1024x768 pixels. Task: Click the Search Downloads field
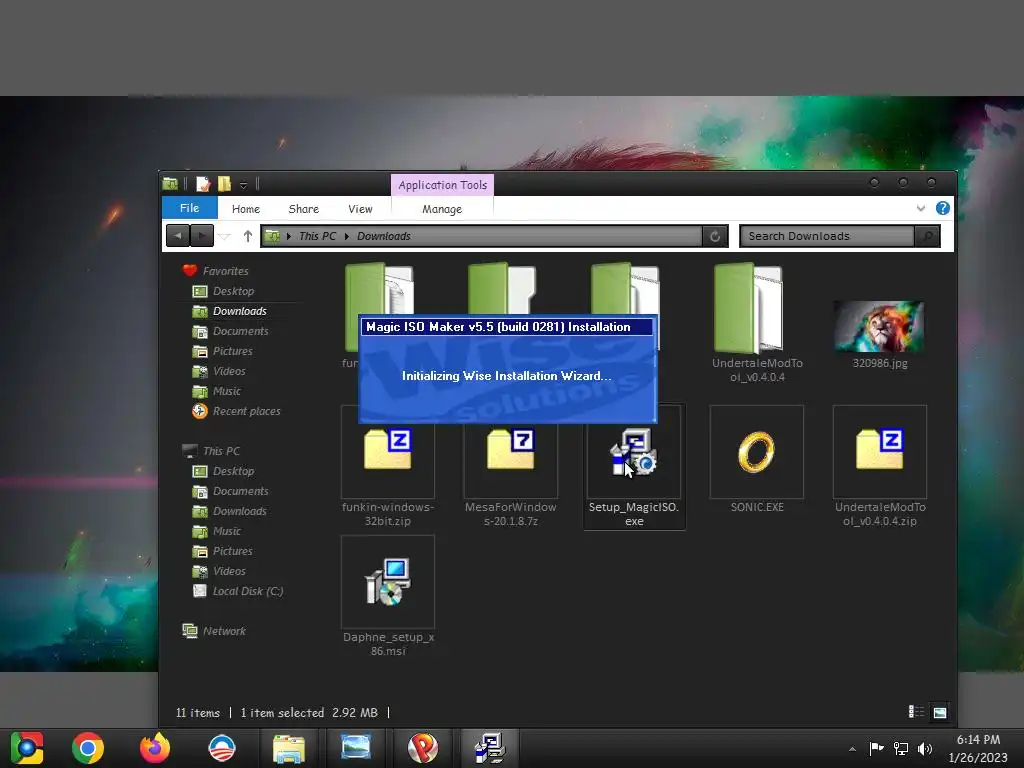826,236
